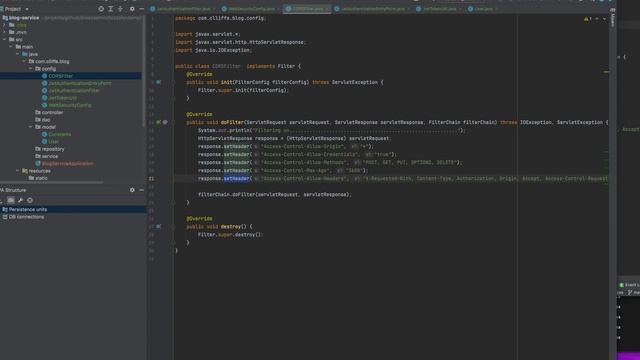The width and height of the screenshot is (640, 360).
Task: Click Expand All icon in Project toolbar
Action: click(x=111, y=9)
